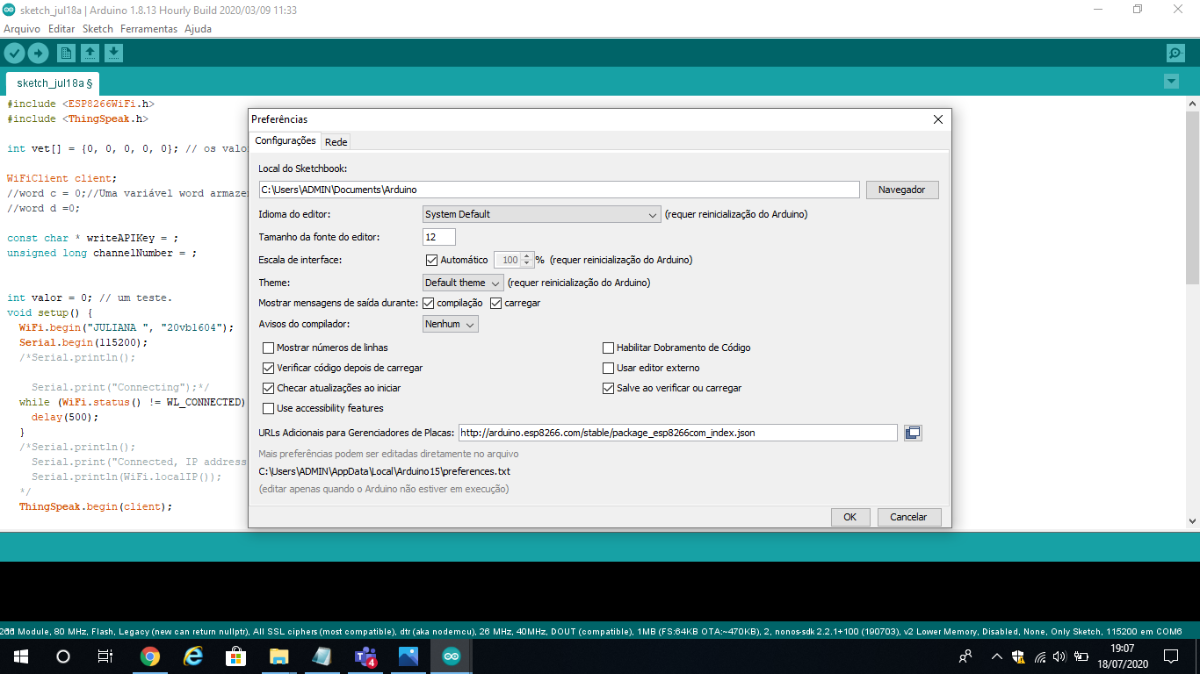Uncheck Salve ao verificar ou carregar
Viewport: 1200px width, 674px height.
point(608,388)
